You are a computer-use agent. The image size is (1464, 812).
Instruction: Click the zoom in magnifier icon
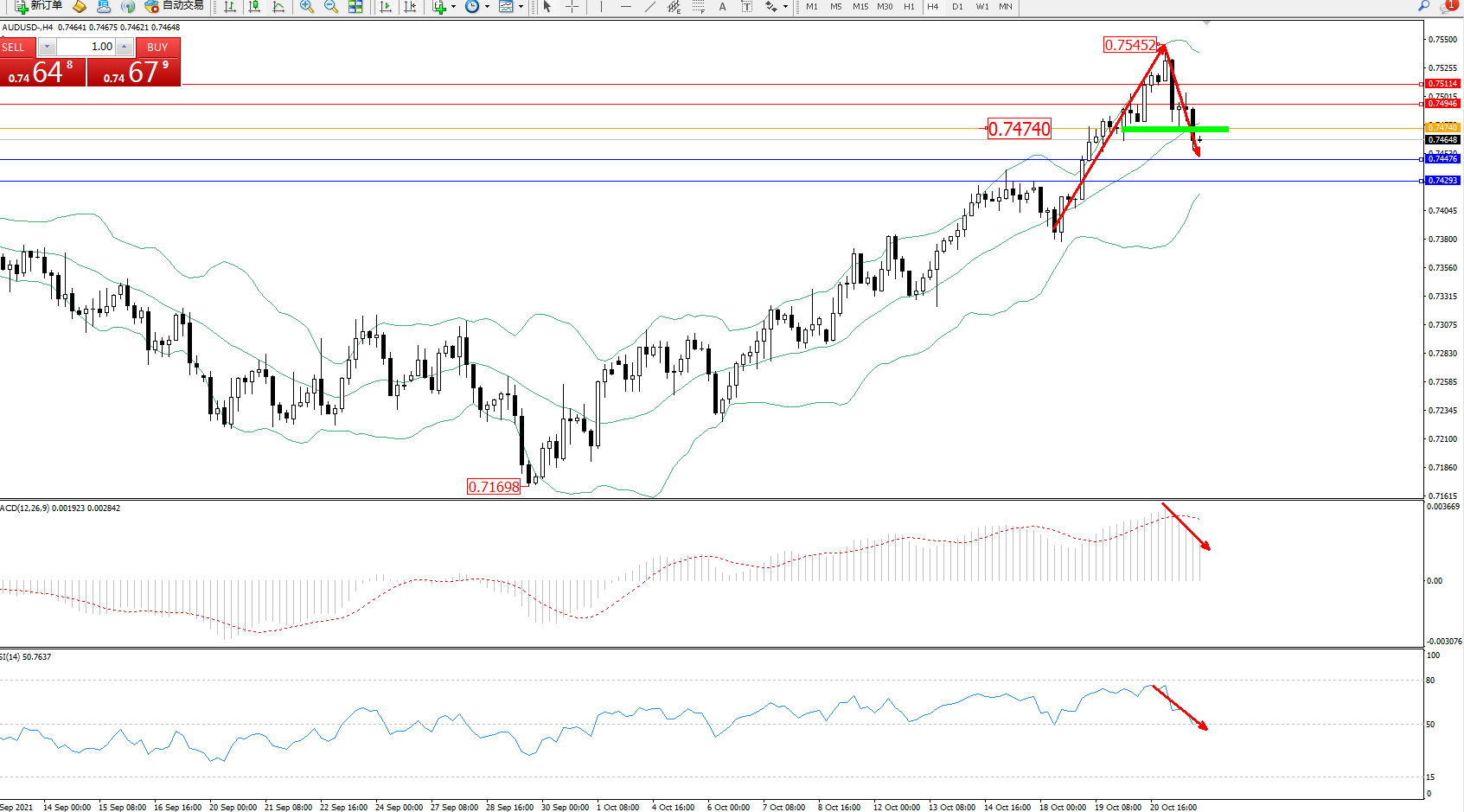tap(306, 6)
